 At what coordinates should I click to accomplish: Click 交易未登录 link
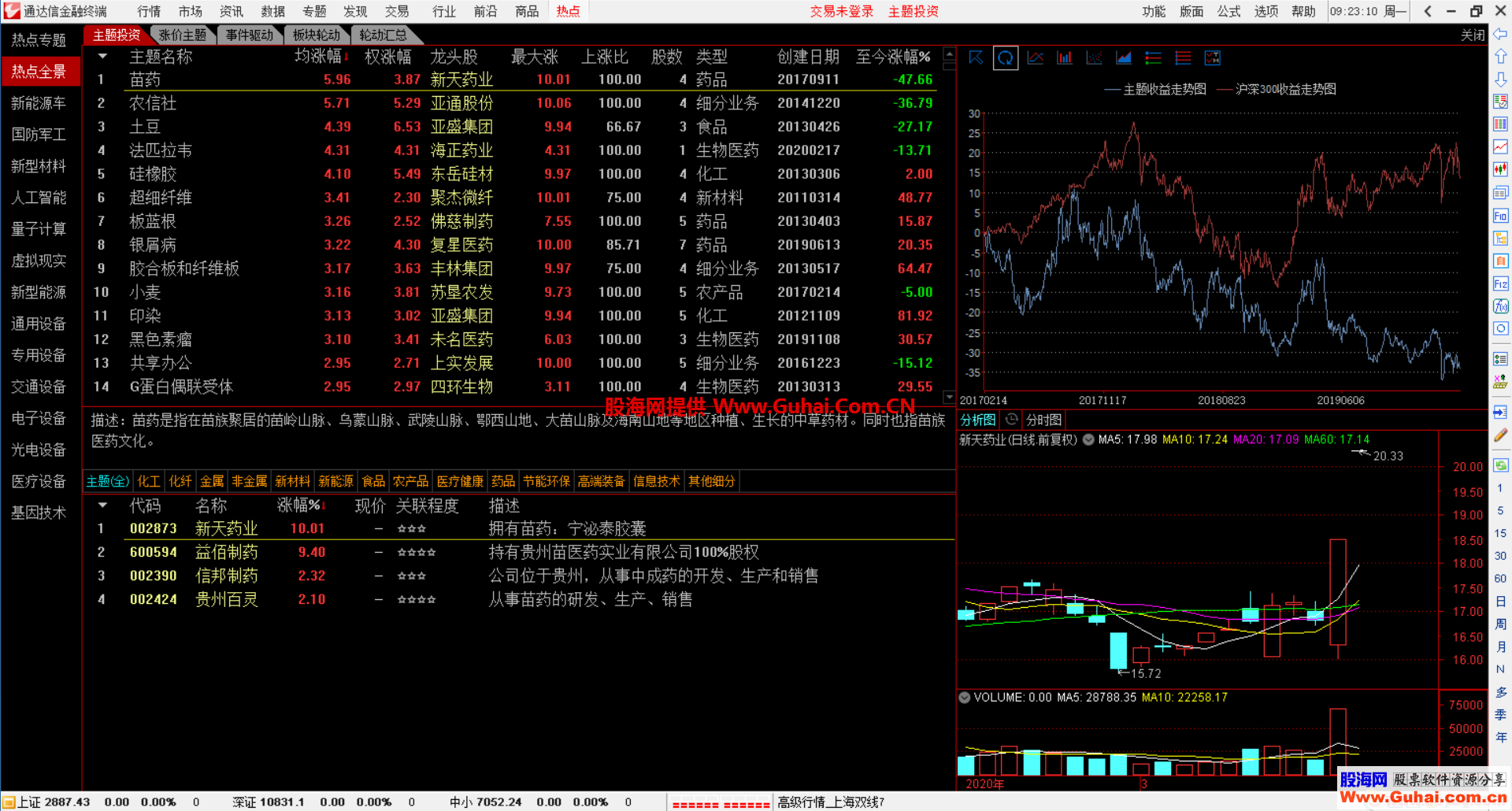coord(842,11)
